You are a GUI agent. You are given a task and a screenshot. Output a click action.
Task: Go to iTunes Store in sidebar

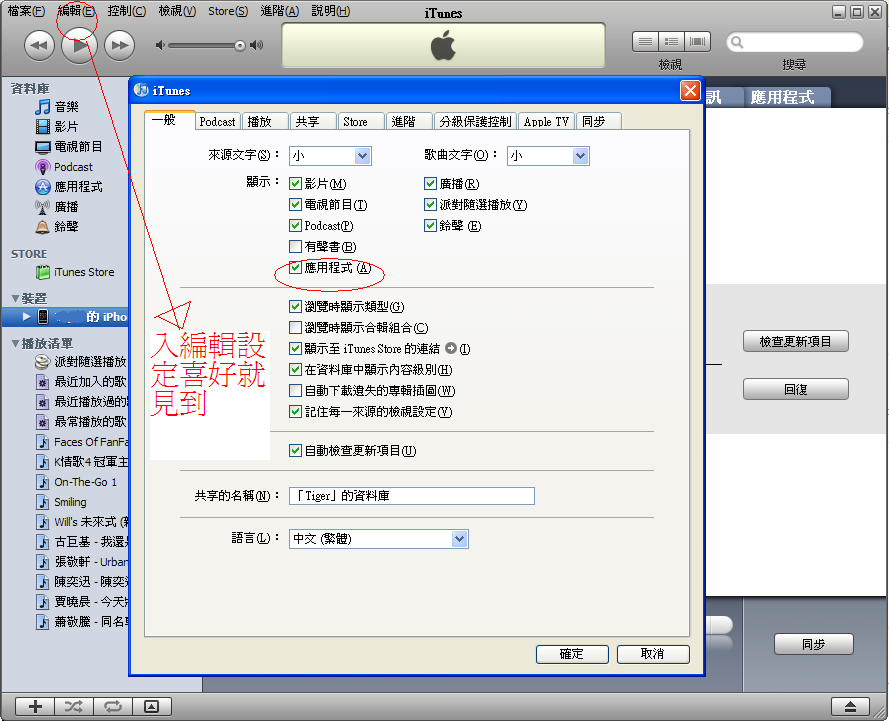point(84,272)
